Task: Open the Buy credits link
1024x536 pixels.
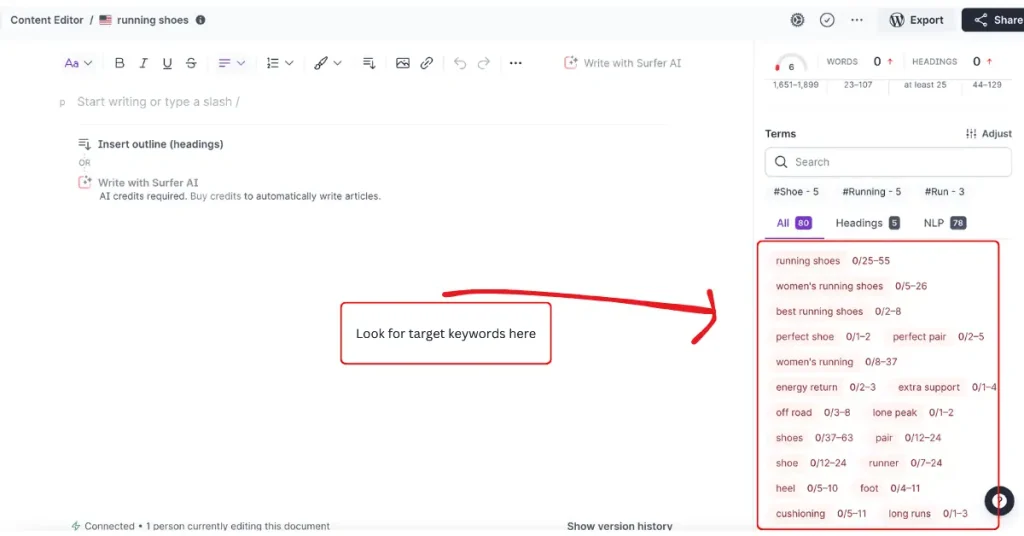Action: point(216,196)
